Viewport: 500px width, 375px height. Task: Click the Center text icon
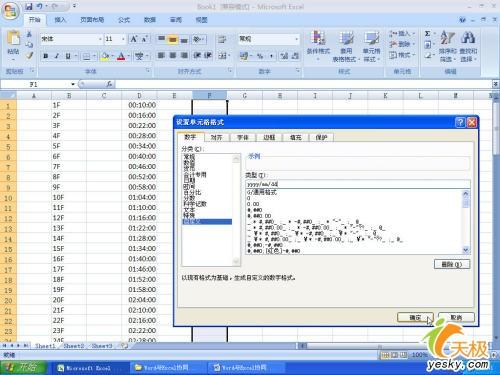tap(173, 55)
